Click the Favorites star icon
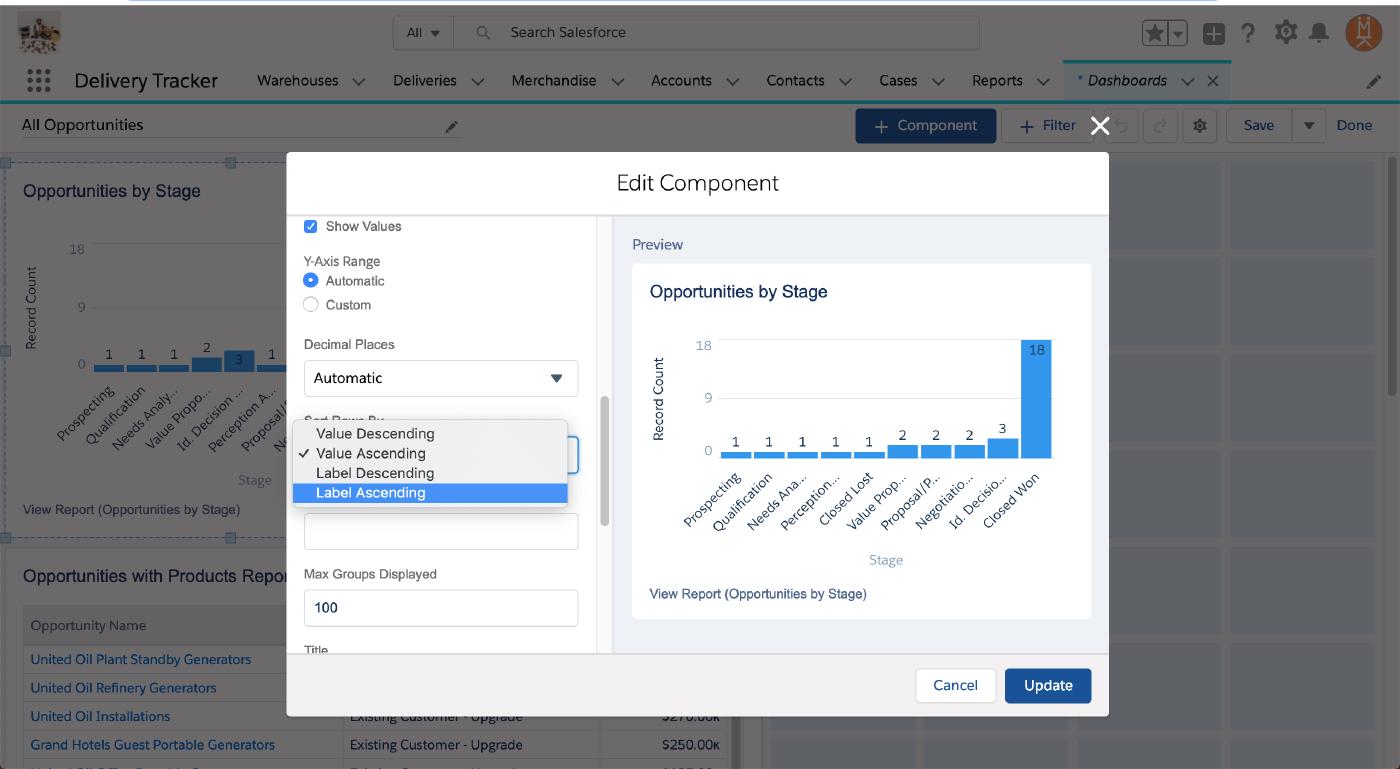Viewport: 1400px width, 769px height. (x=1154, y=33)
